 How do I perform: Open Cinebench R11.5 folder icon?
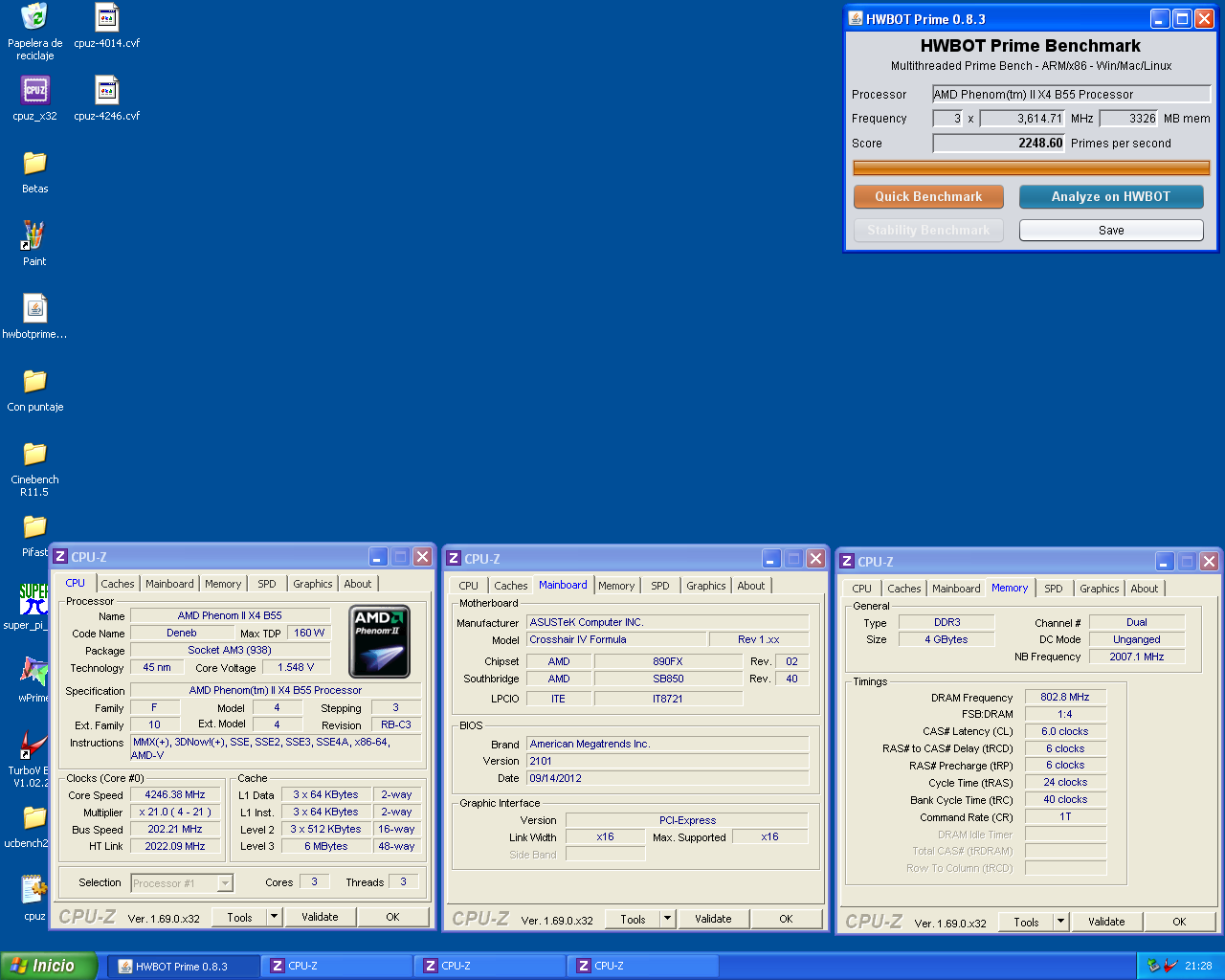click(x=34, y=454)
